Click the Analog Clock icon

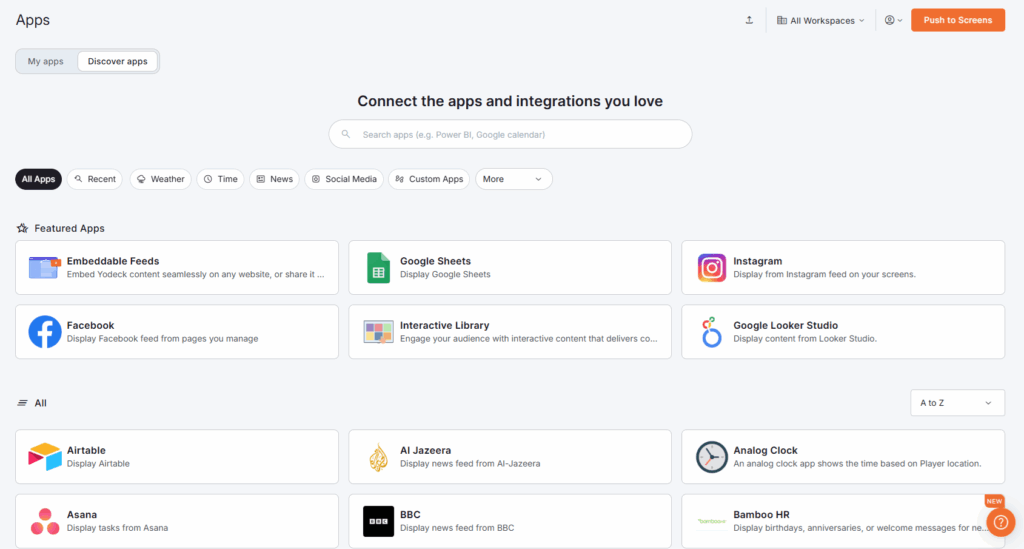coord(712,457)
